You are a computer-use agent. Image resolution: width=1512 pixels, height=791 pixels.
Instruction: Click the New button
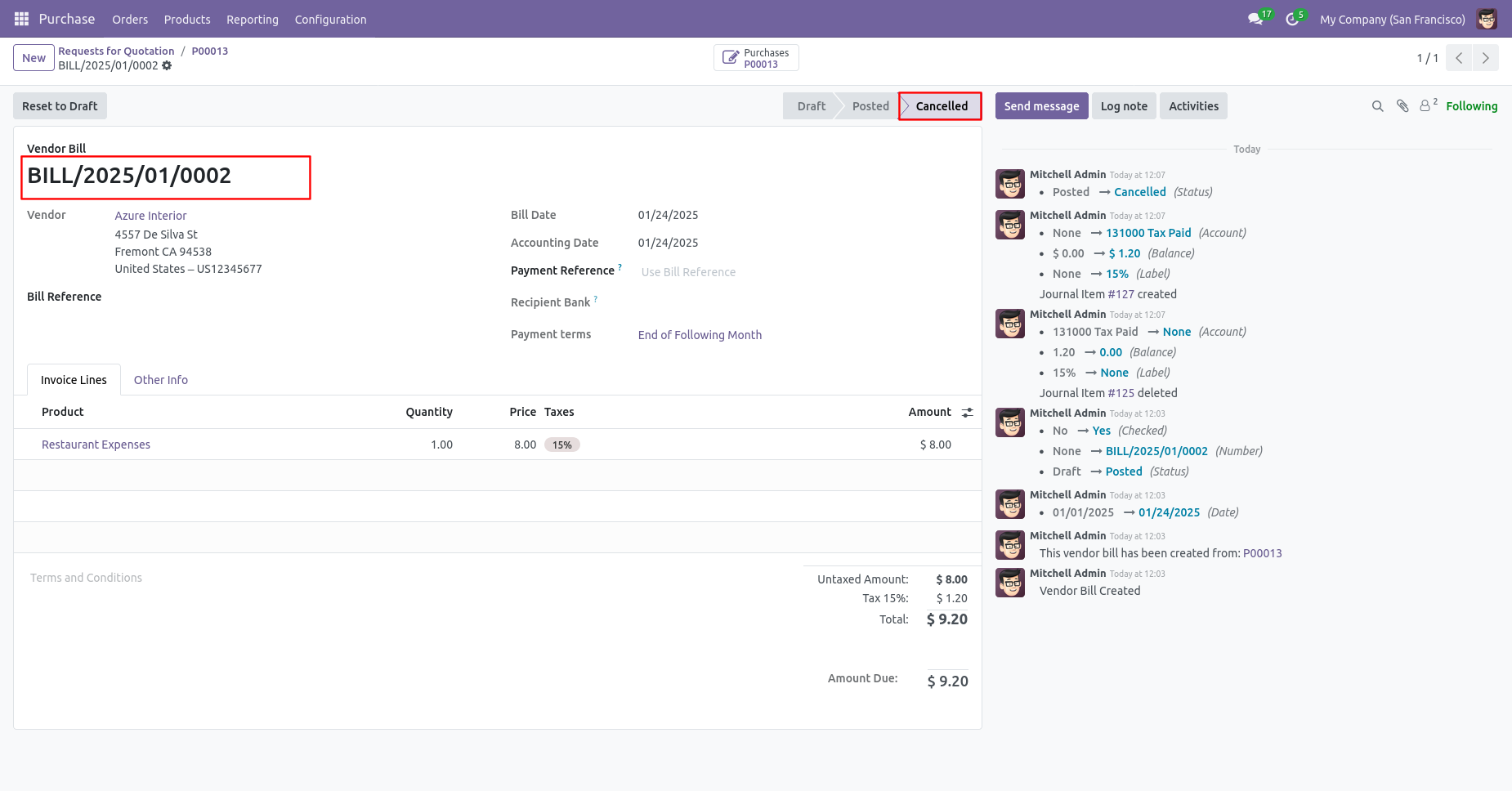coord(34,58)
